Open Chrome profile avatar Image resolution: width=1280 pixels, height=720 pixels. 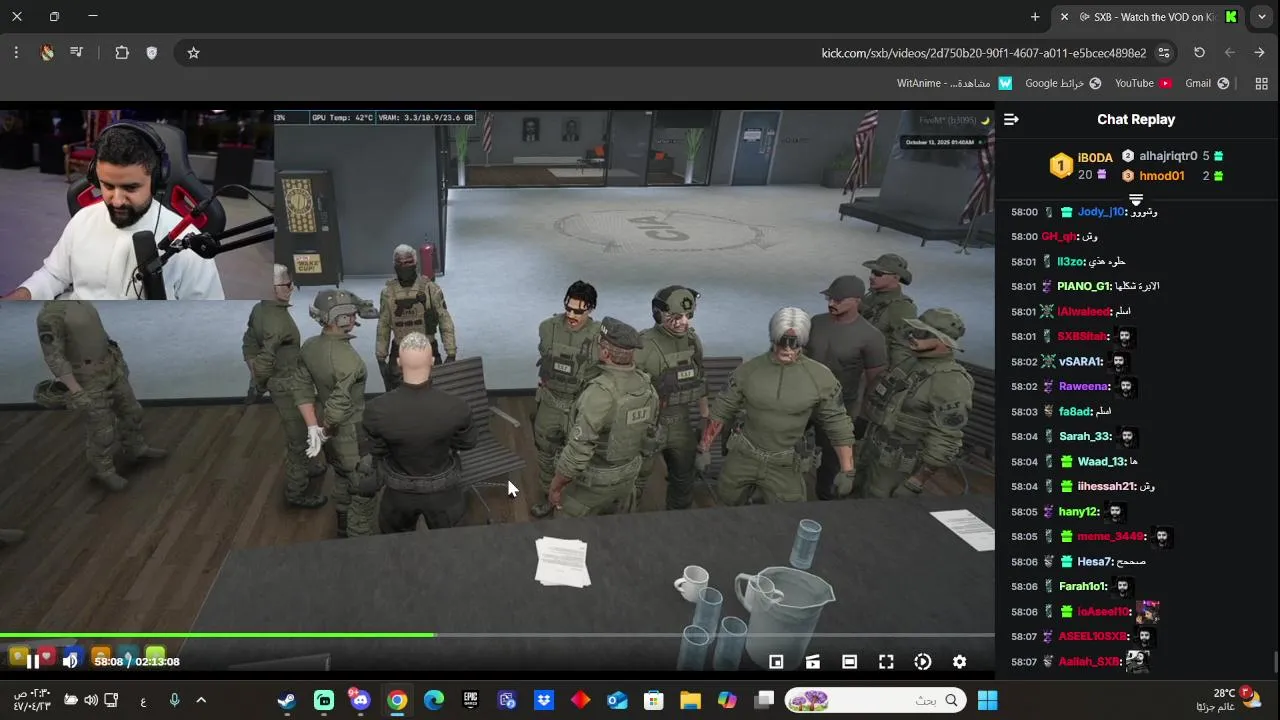pyautogui.click(x=47, y=53)
